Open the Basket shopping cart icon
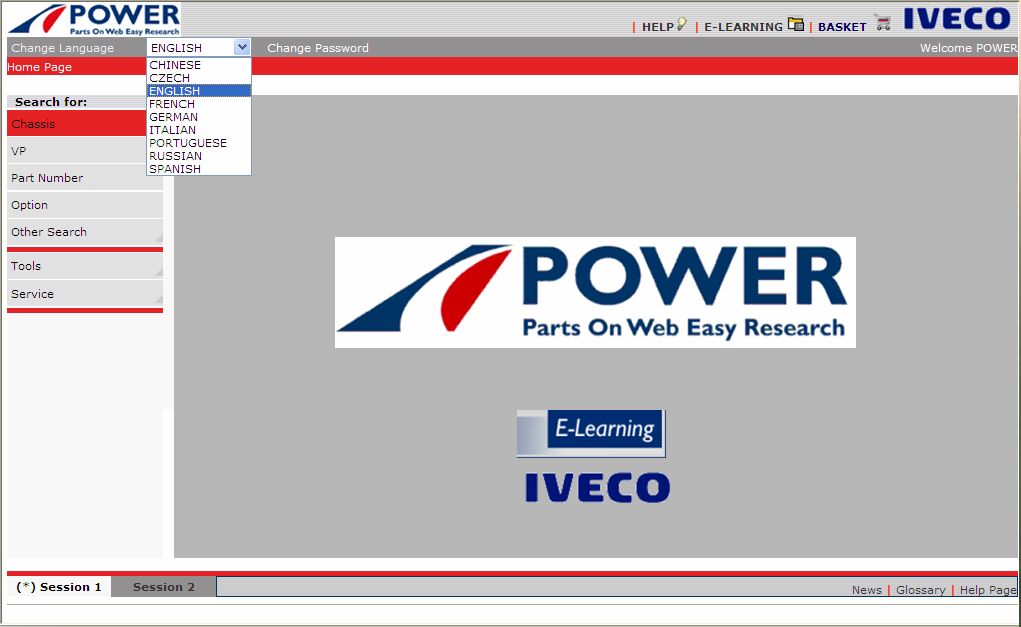This screenshot has width=1021, height=627. click(883, 23)
